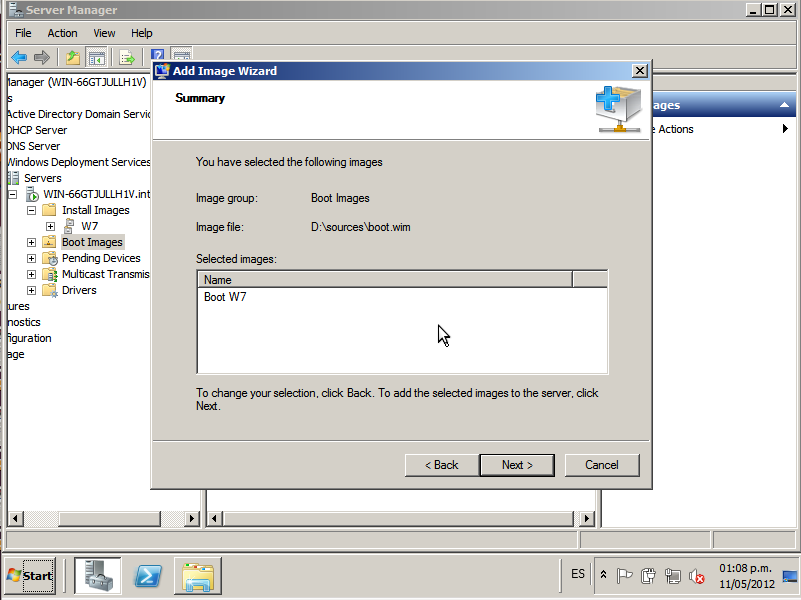Open the Action menu
Screen dimensions: 801x600
[62, 33]
